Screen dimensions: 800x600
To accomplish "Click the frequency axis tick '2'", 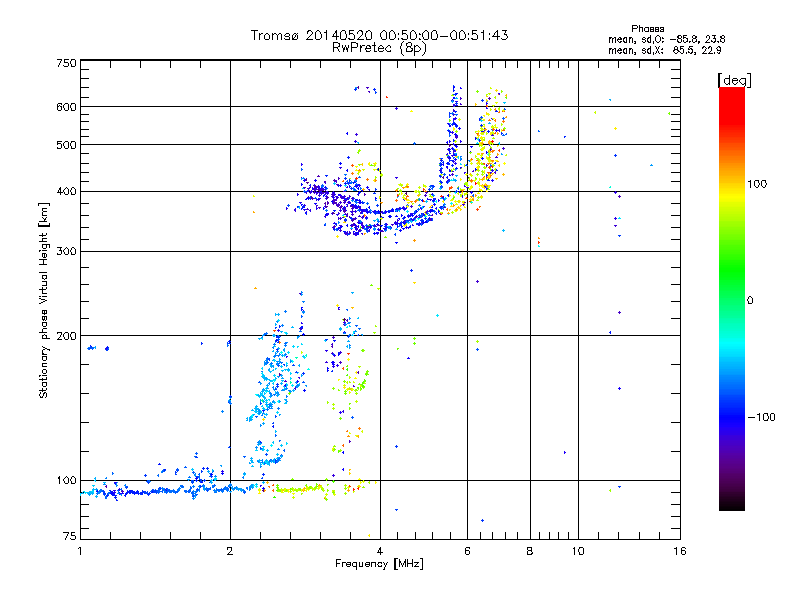I will click(230, 551).
